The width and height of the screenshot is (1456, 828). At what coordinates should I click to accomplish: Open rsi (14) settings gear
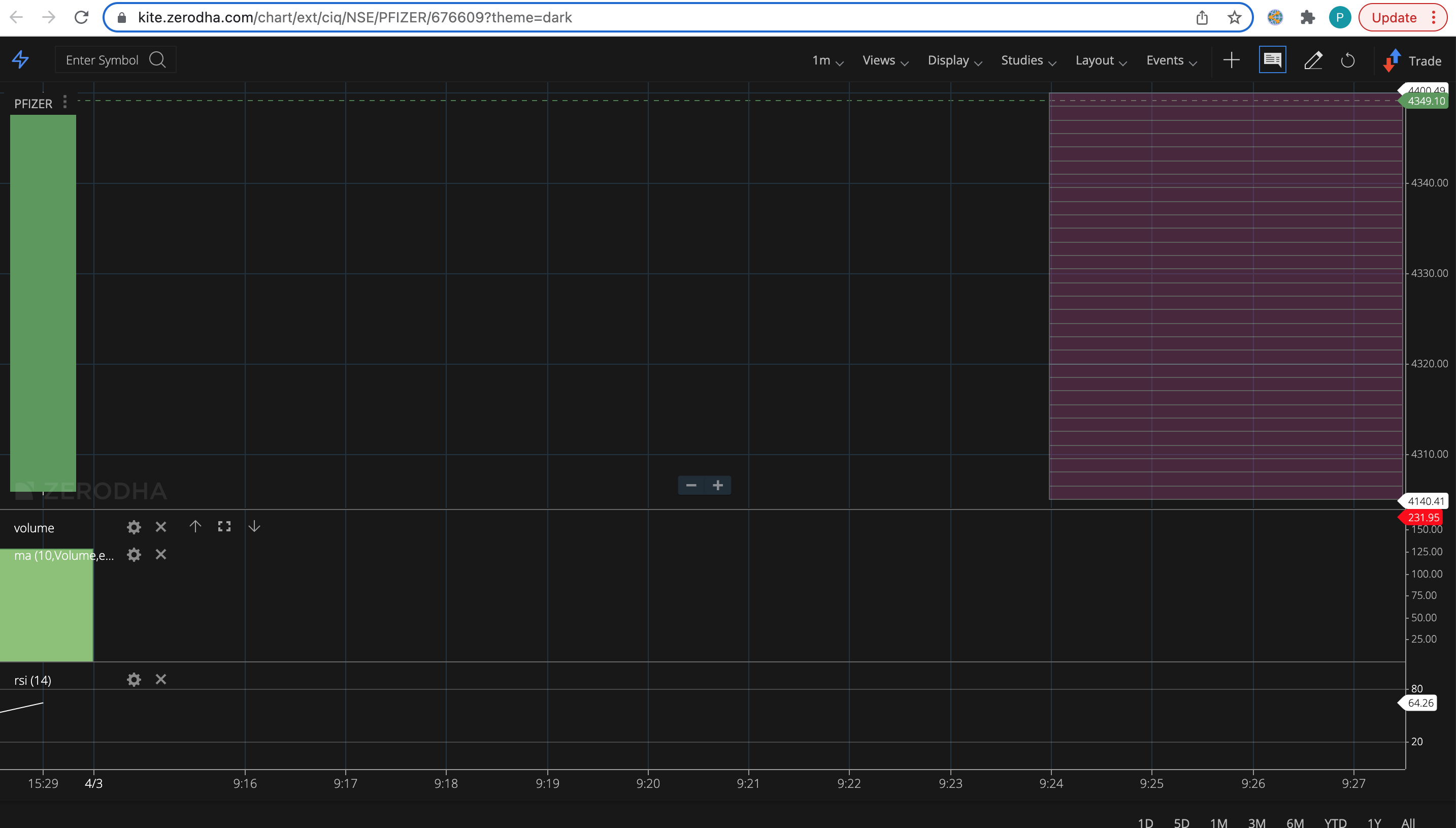coord(134,680)
